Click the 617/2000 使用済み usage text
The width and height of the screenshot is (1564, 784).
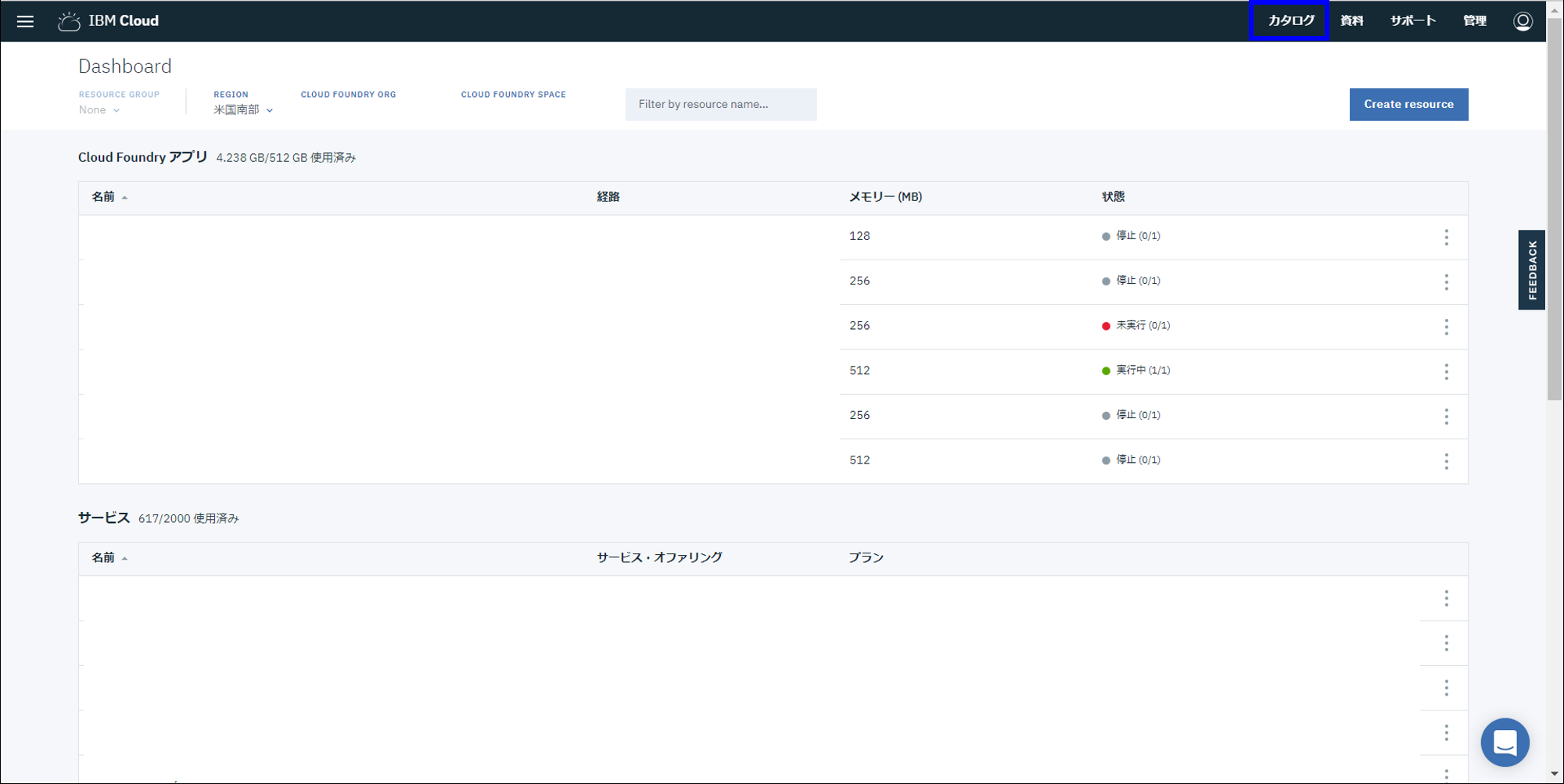coord(188,518)
